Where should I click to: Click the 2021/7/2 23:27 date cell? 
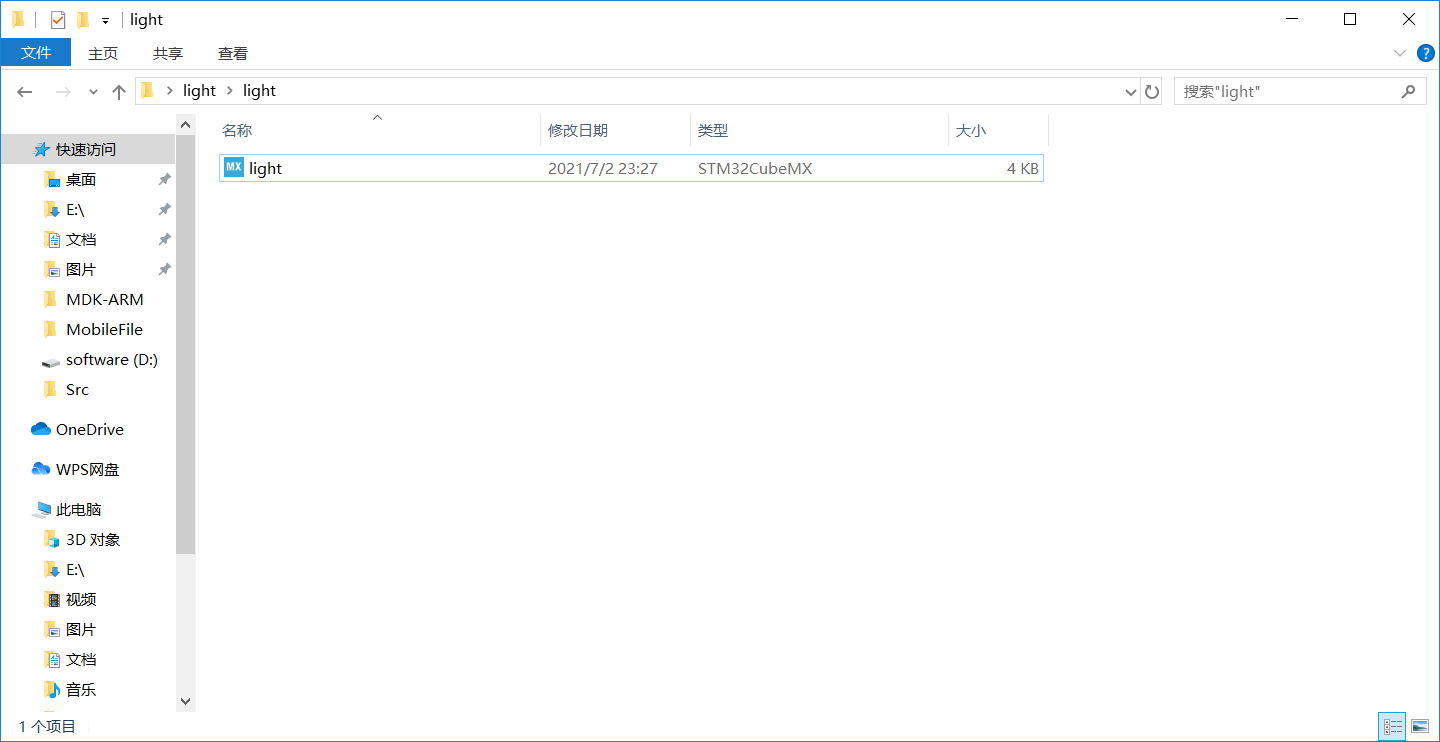(603, 169)
